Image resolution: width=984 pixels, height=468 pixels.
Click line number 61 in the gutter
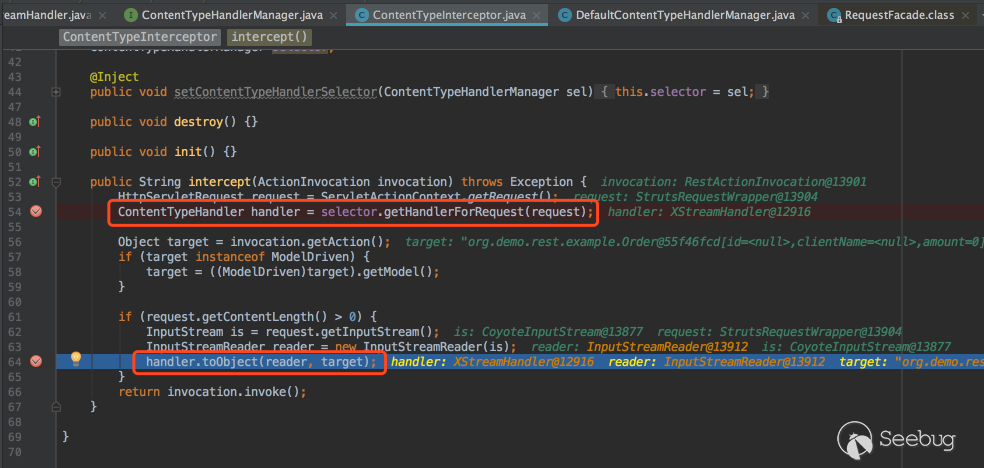(x=14, y=316)
